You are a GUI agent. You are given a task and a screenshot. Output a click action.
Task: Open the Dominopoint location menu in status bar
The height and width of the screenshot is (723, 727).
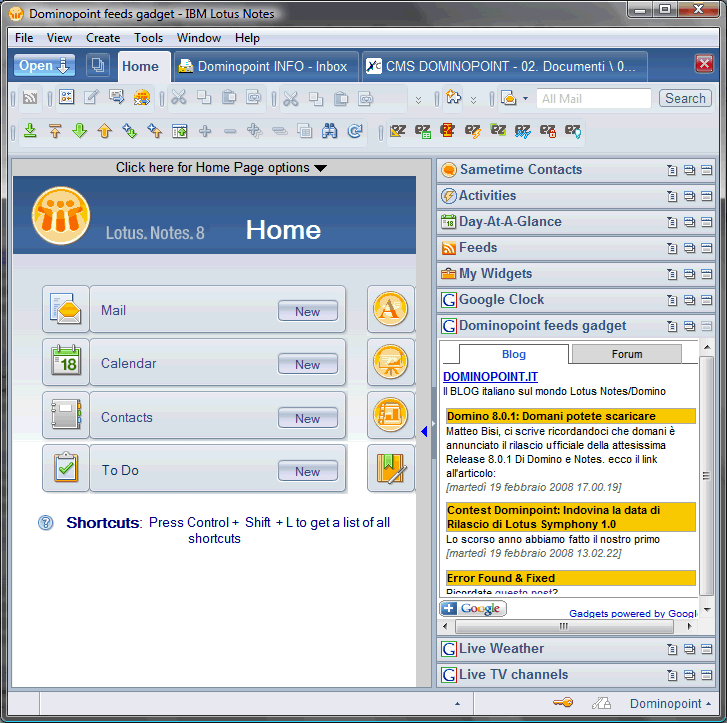click(x=670, y=704)
